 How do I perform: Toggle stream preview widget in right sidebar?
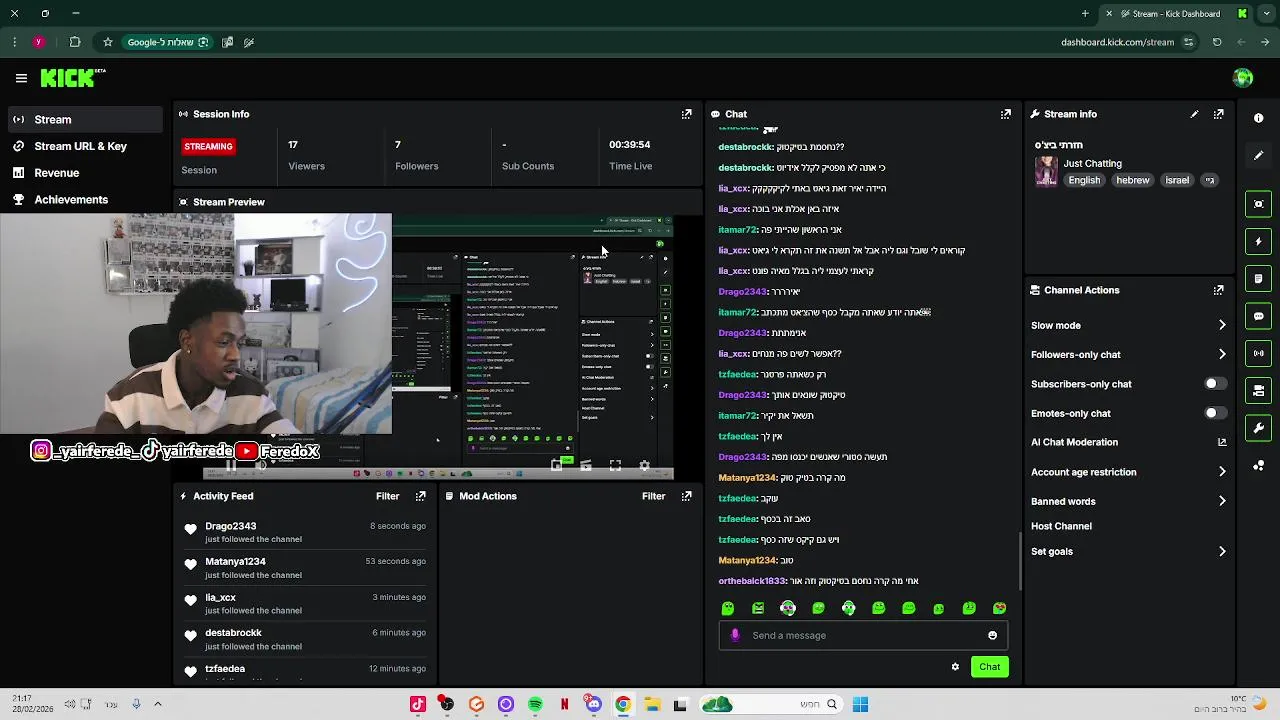click(1259, 204)
